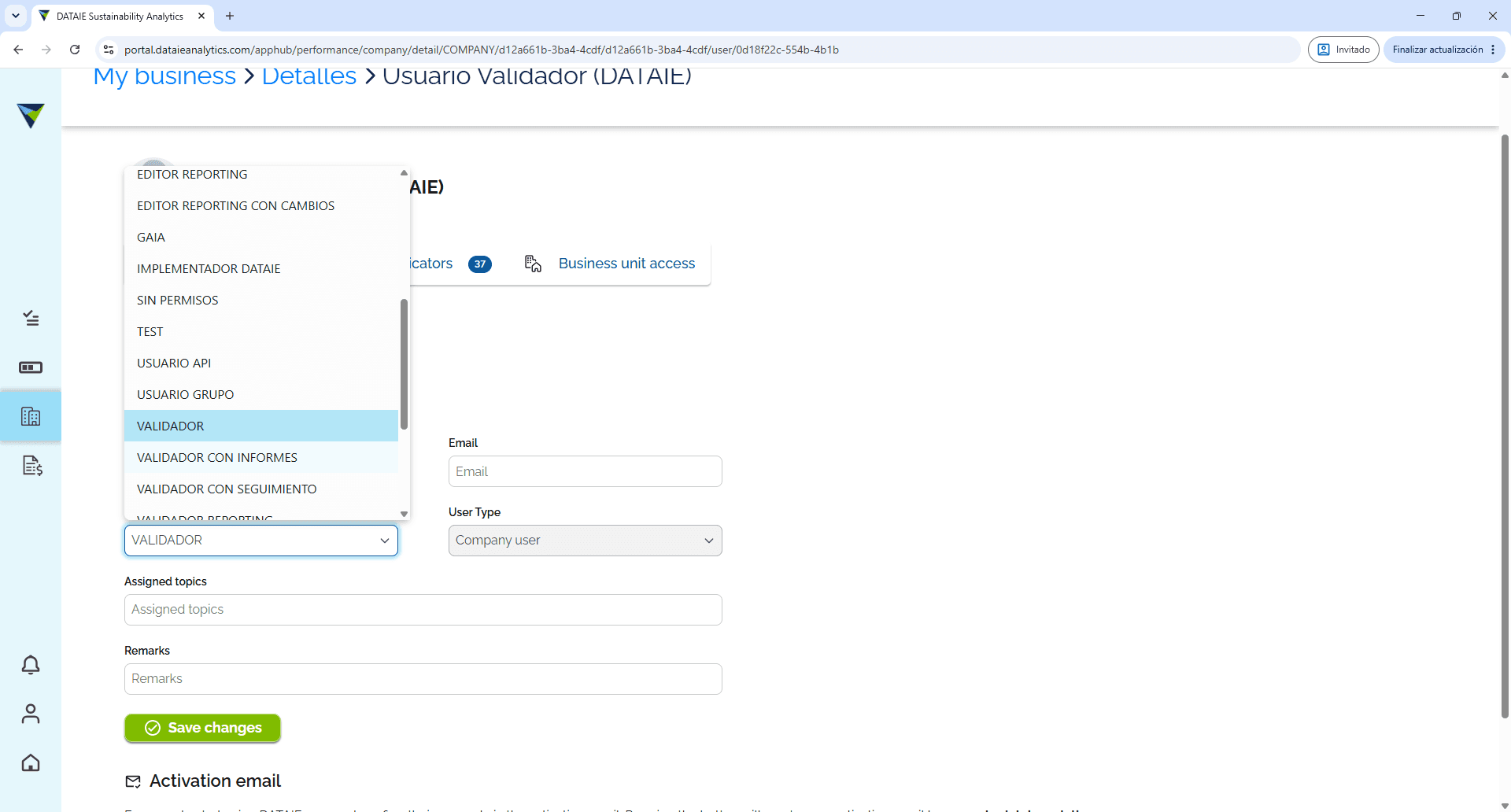Select SIN PERMISOS option

261,300
